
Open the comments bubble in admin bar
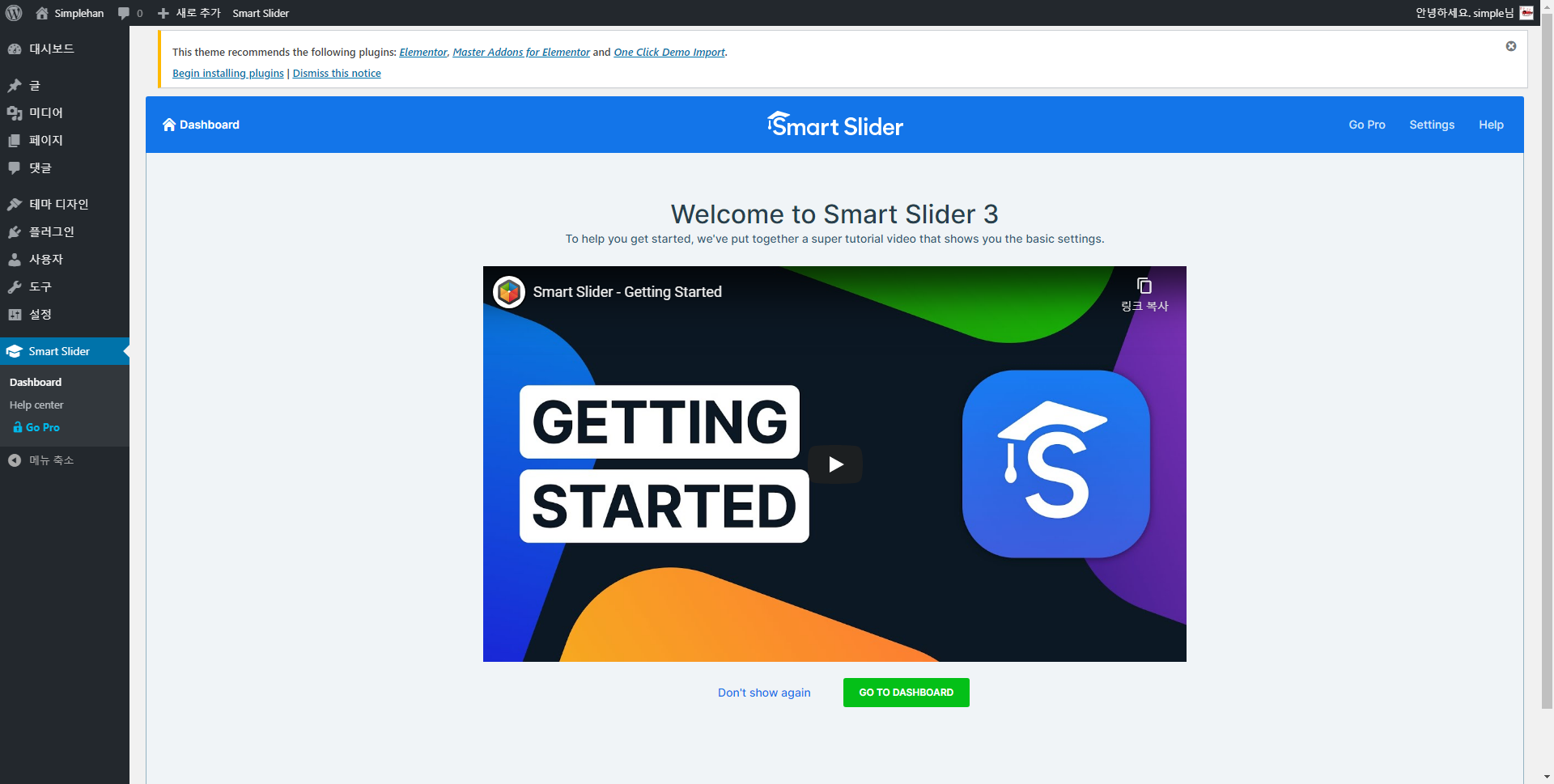(x=129, y=13)
